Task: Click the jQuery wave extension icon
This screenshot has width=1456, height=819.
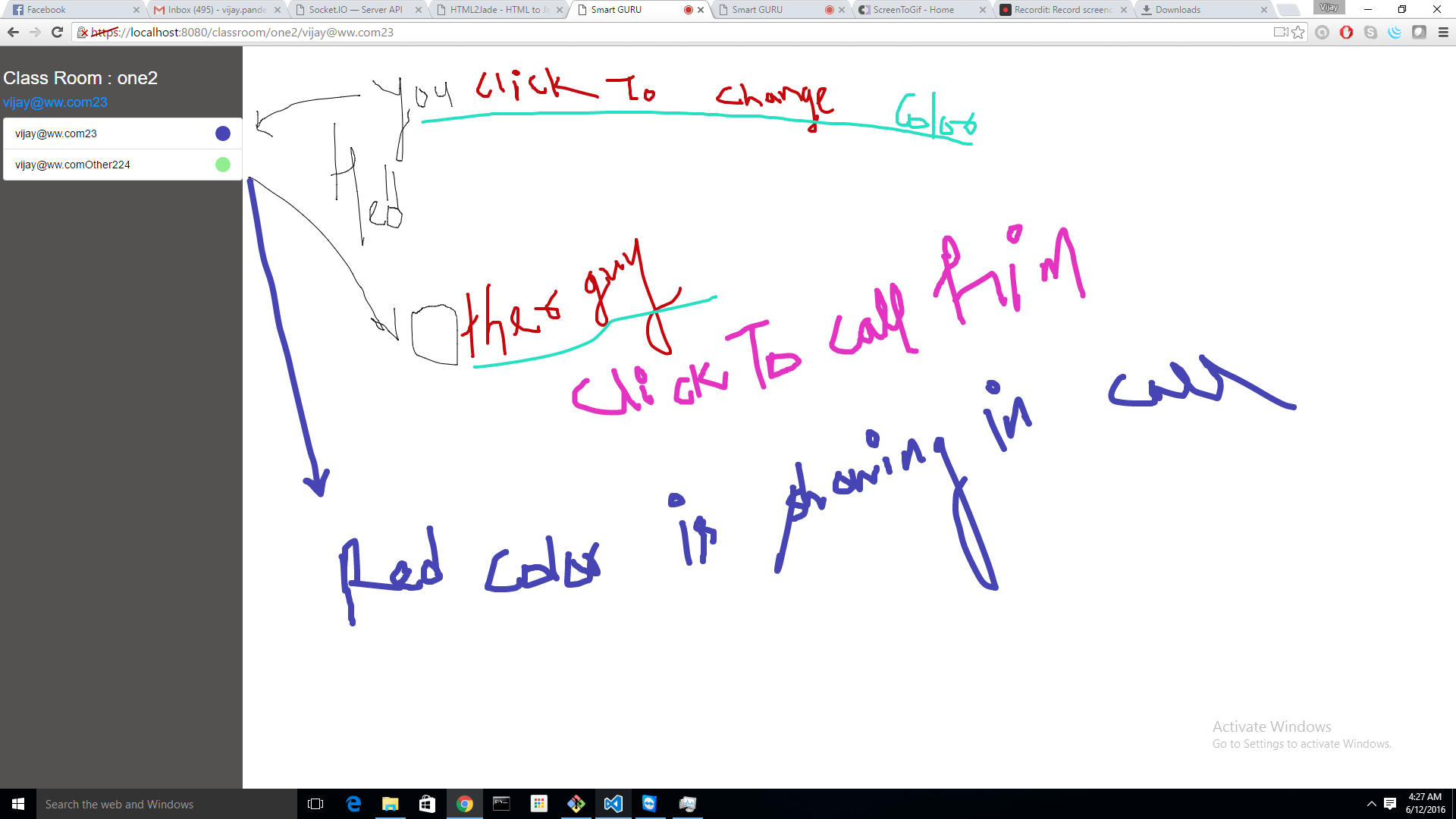Action: coord(1395,32)
